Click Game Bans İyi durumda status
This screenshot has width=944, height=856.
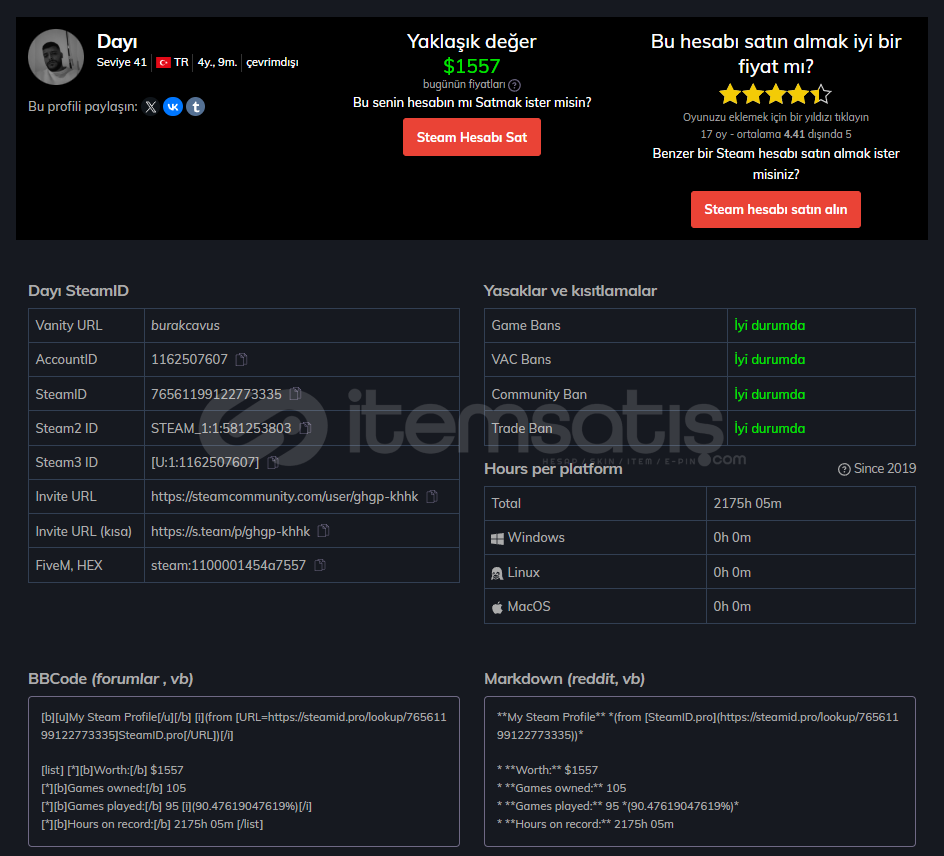click(x=769, y=325)
